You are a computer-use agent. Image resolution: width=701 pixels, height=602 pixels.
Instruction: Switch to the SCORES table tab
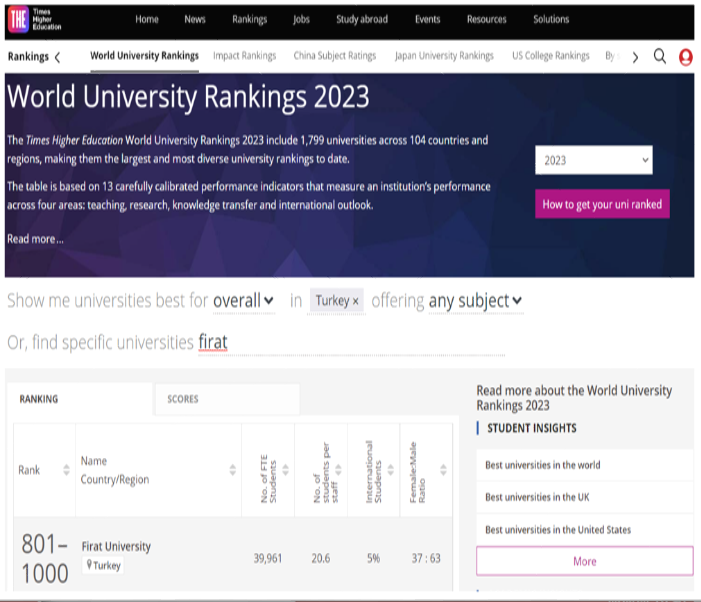[227, 399]
